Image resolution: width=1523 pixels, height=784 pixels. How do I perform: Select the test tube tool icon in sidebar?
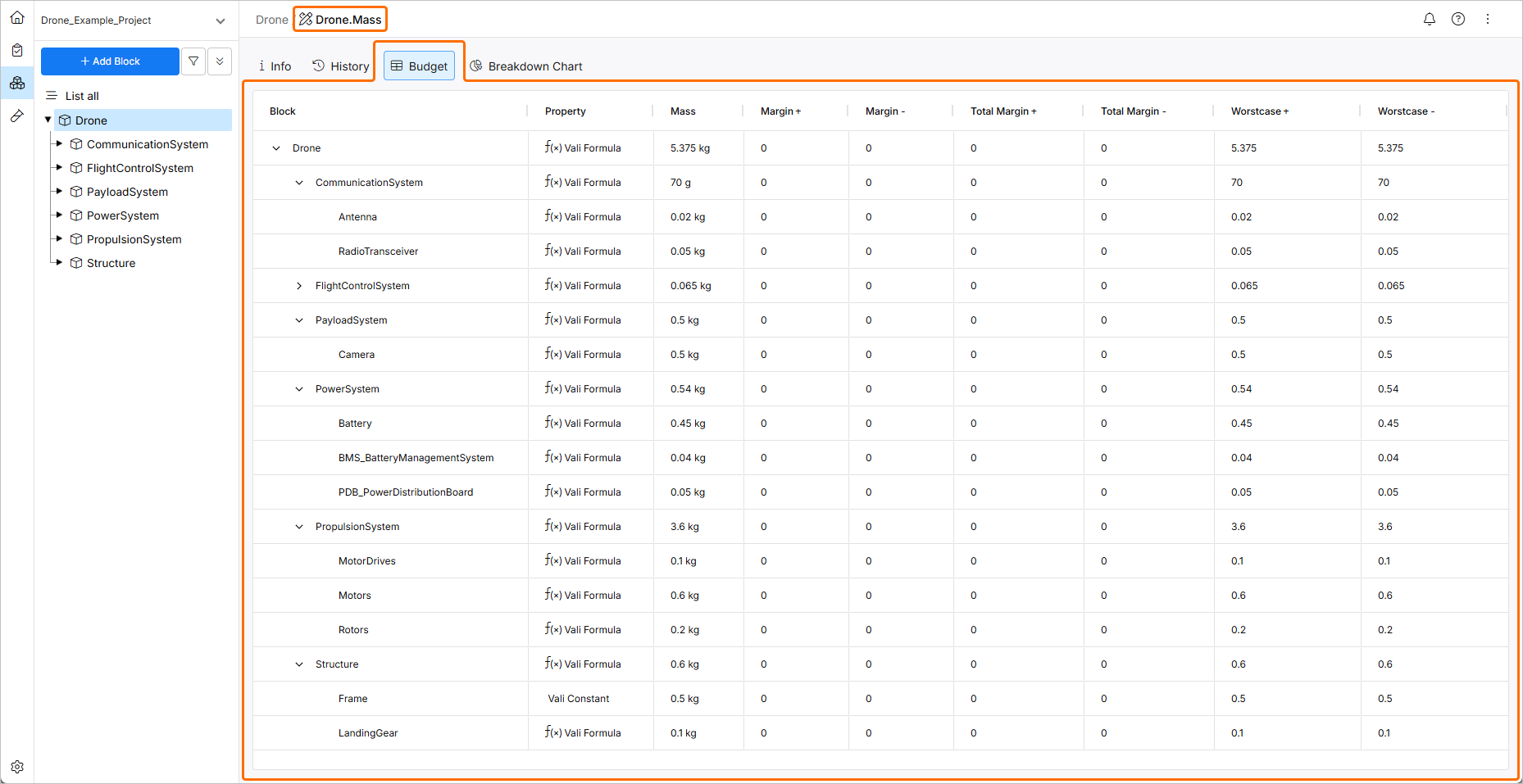[x=17, y=116]
